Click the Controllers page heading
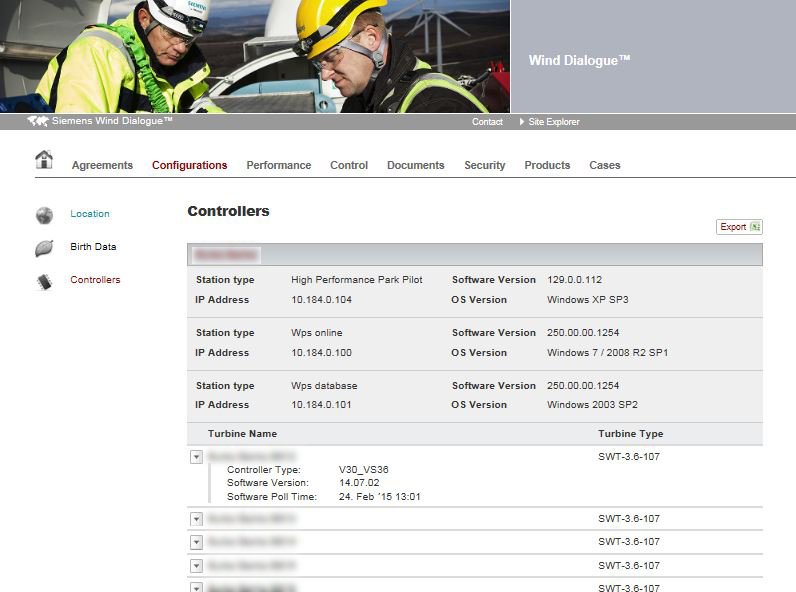Viewport: 796px width, 592px height. 228,211
